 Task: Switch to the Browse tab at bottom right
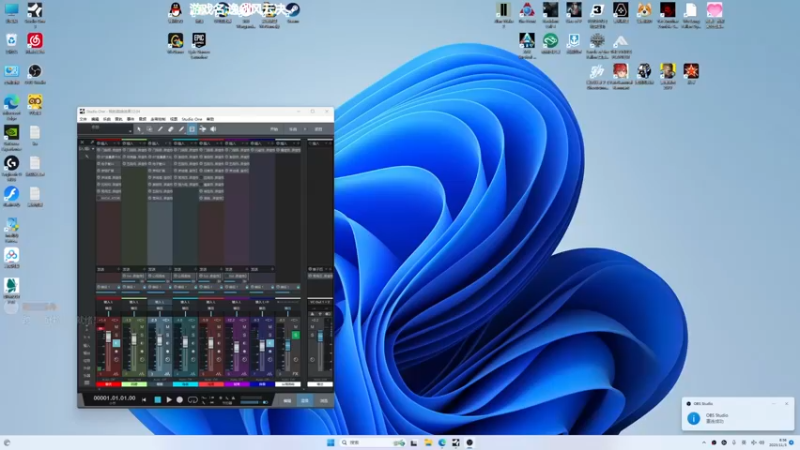point(324,401)
